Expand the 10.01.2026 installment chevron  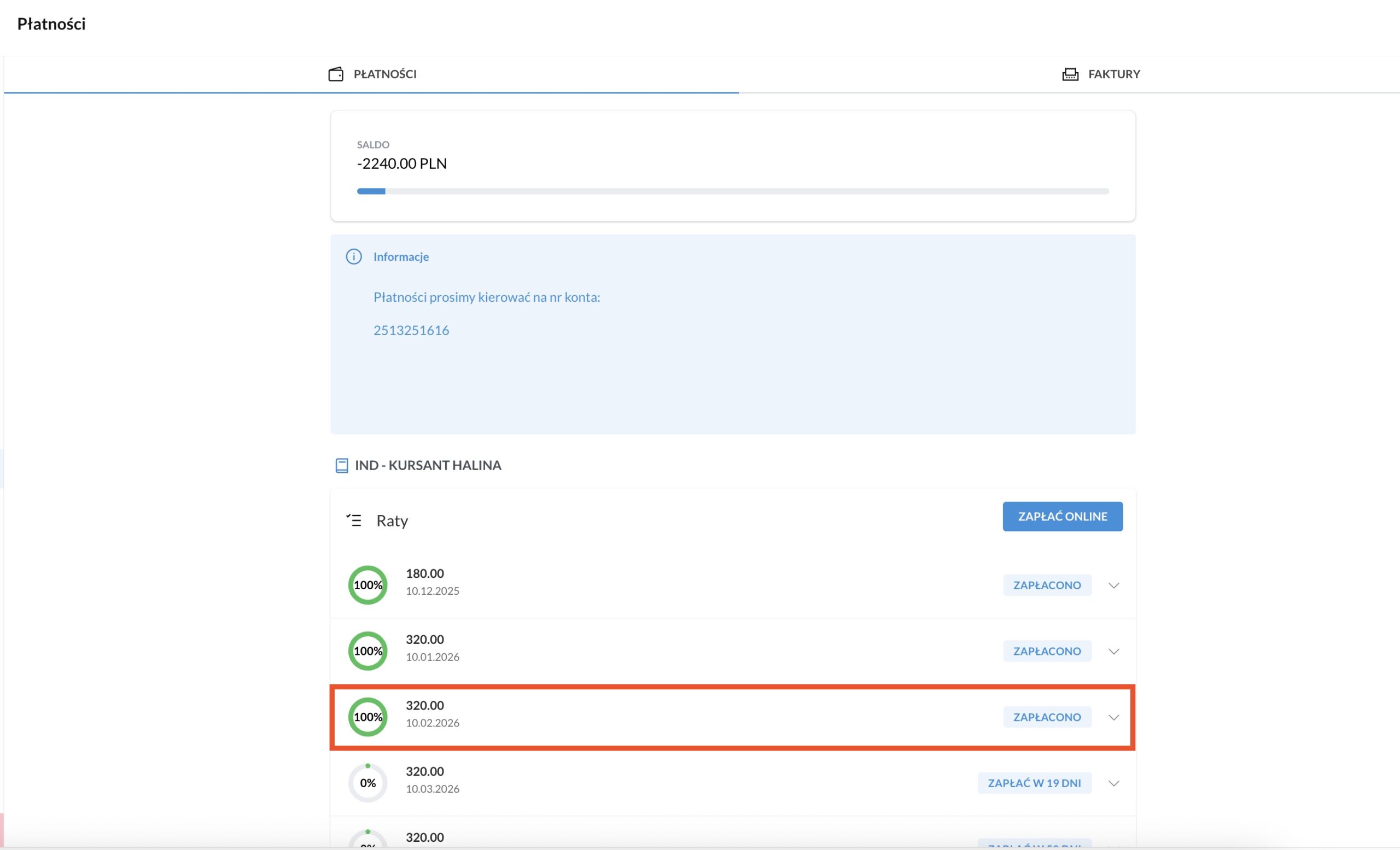pyautogui.click(x=1113, y=651)
